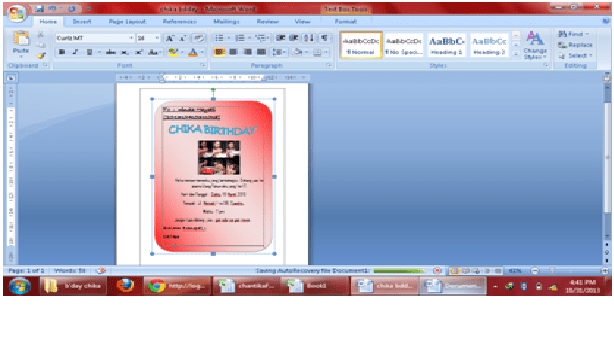Screen dimensions: 614x360
Task: Apply the Normal style
Action: [361, 45]
